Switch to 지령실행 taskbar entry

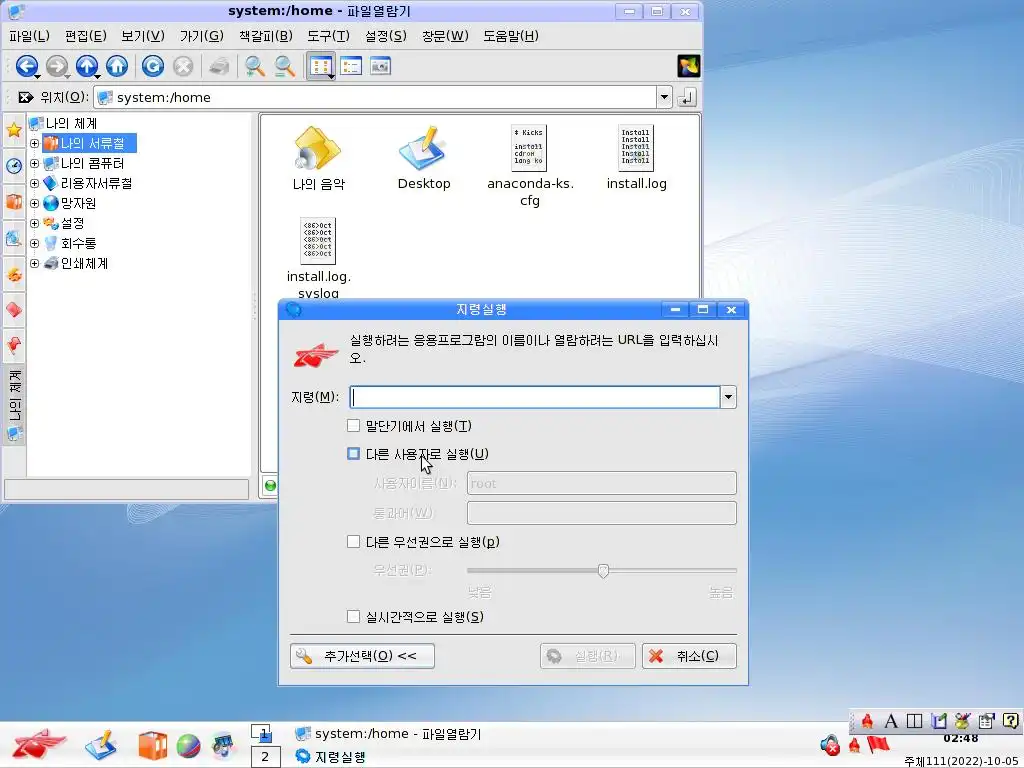click(x=330, y=757)
